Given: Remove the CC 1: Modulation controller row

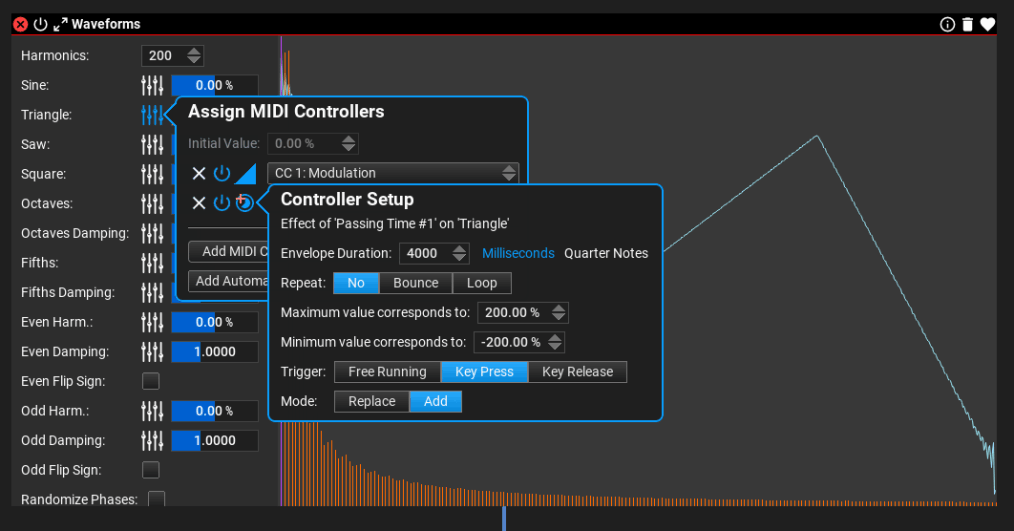Looking at the screenshot, I should [x=199, y=173].
